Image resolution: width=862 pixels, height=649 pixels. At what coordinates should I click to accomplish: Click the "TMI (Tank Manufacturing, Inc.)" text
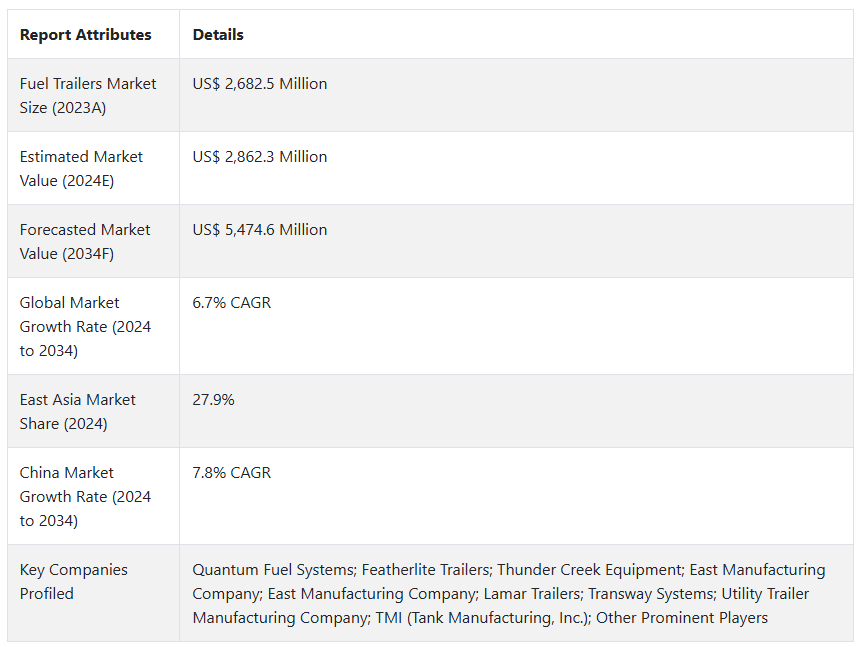[481, 618]
